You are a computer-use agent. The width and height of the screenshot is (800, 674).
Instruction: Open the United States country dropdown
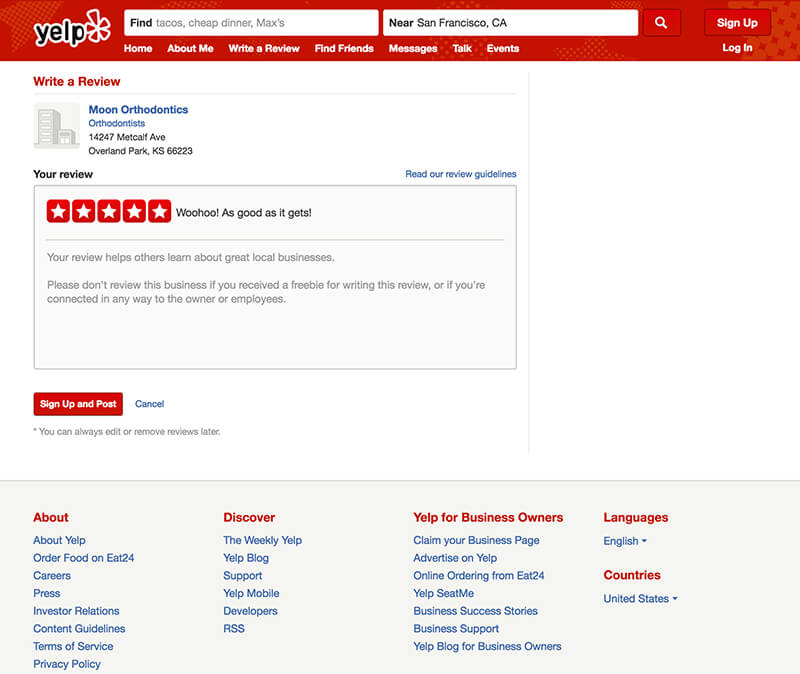(640, 599)
